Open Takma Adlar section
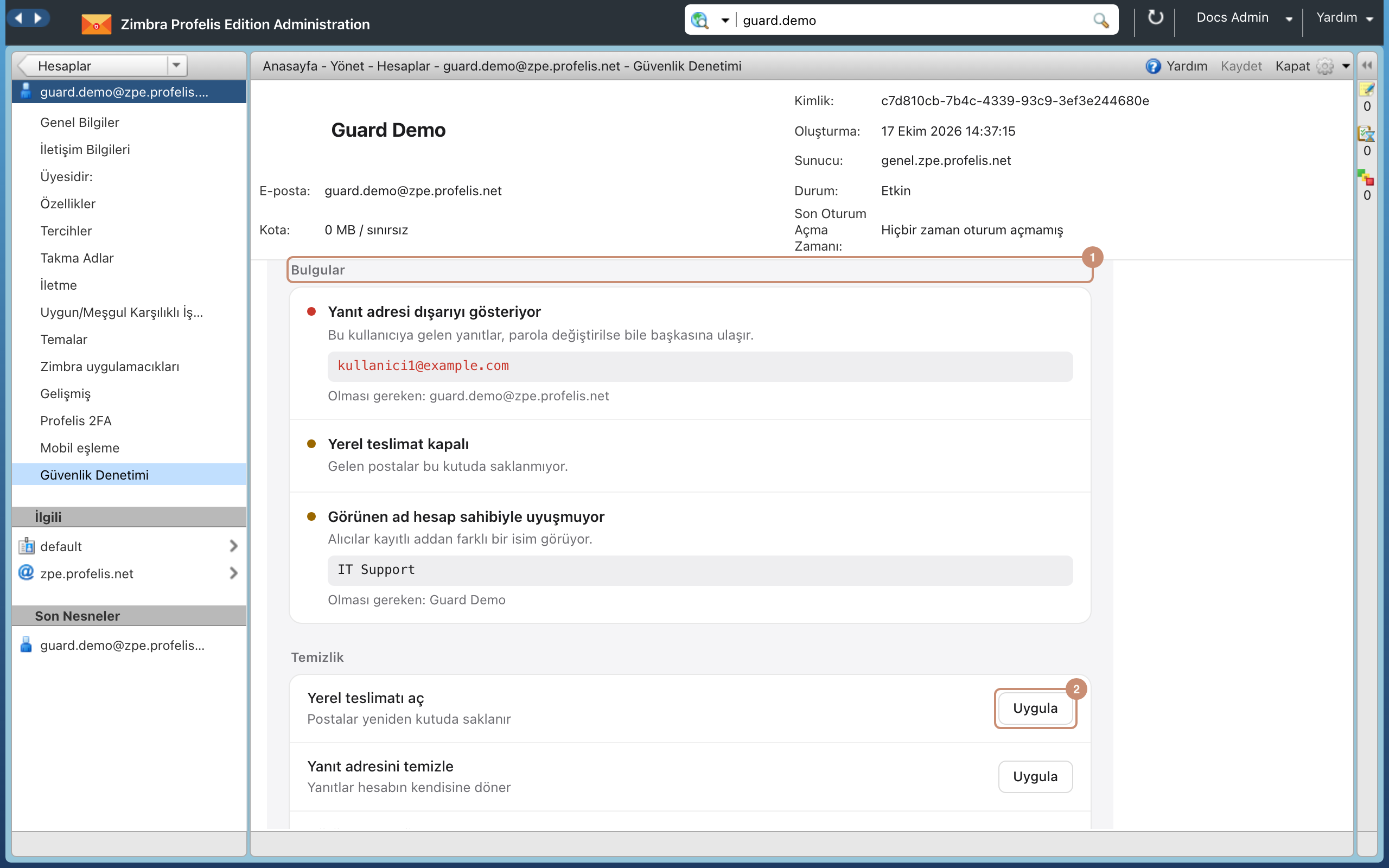Image resolution: width=1389 pixels, height=868 pixels. click(77, 258)
